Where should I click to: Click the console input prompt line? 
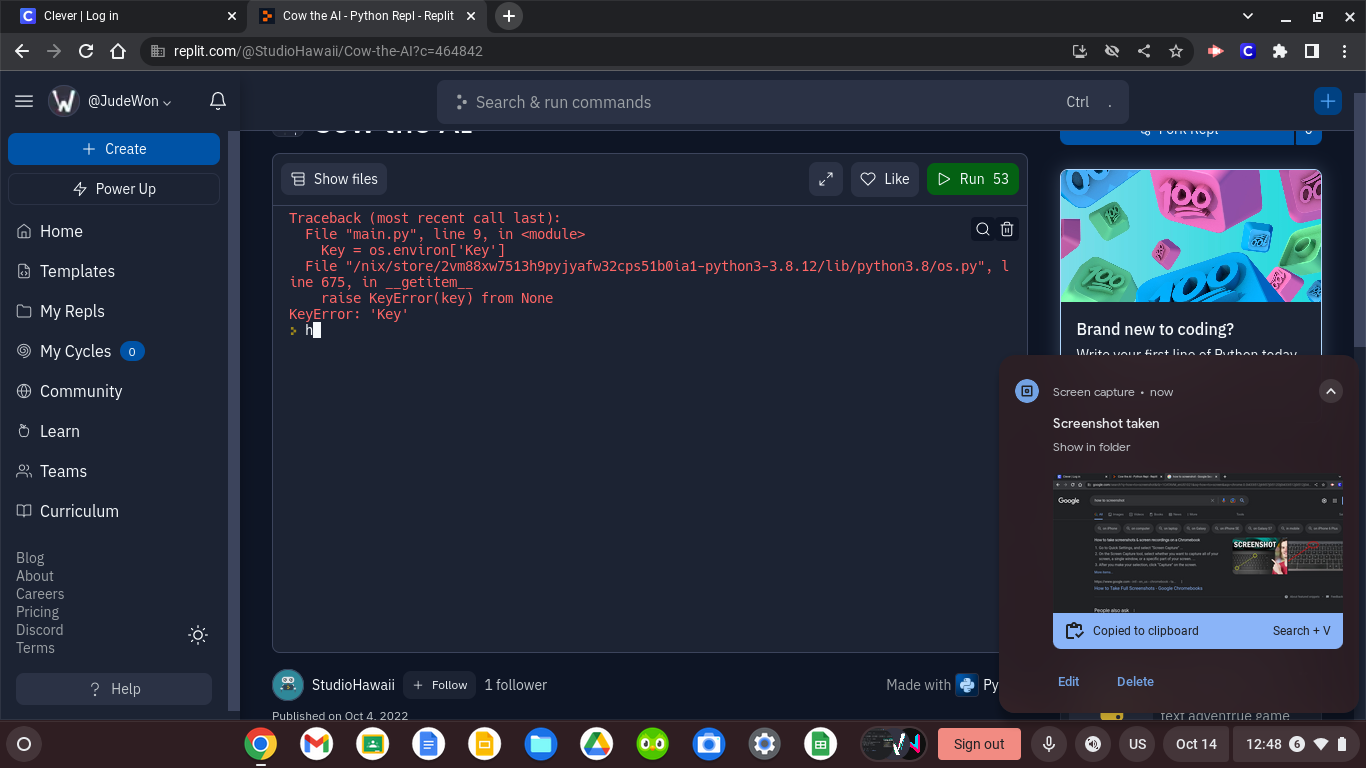pos(649,330)
